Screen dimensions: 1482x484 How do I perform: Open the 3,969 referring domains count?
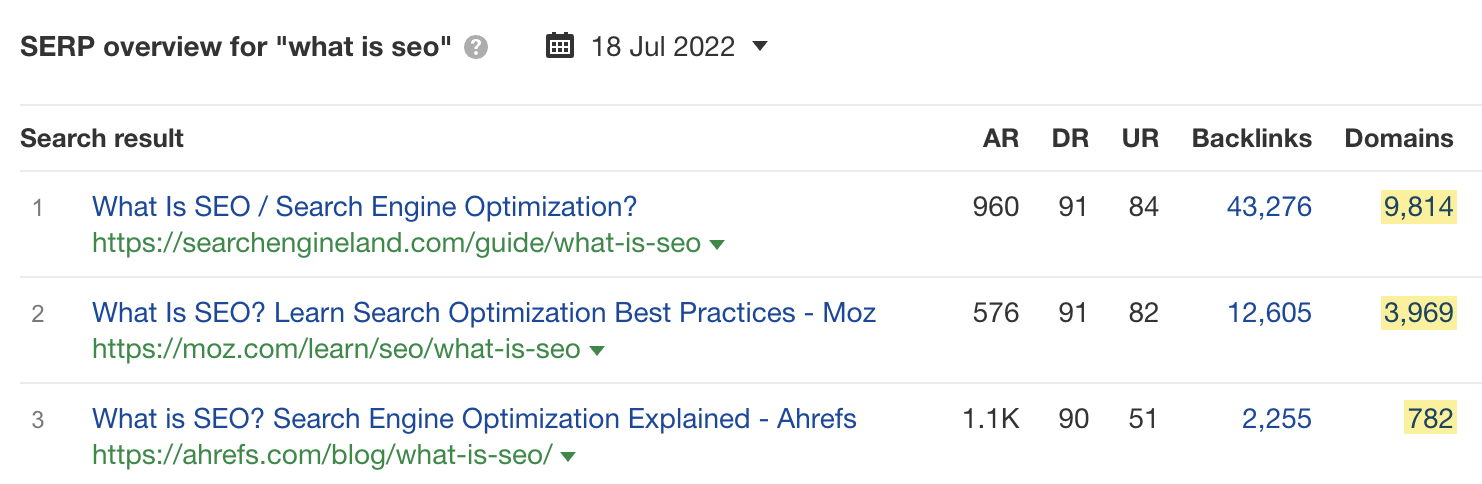pyautogui.click(x=1418, y=313)
